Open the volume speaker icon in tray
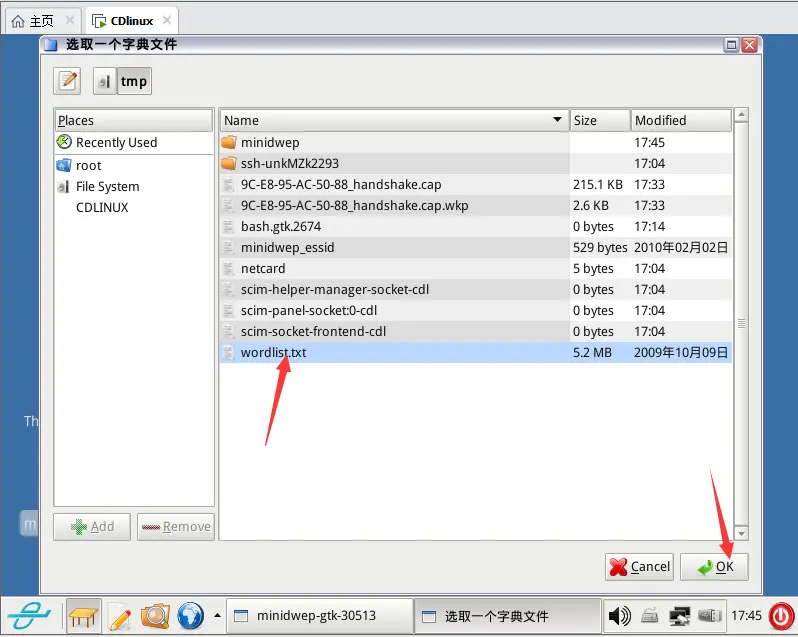 coord(619,616)
